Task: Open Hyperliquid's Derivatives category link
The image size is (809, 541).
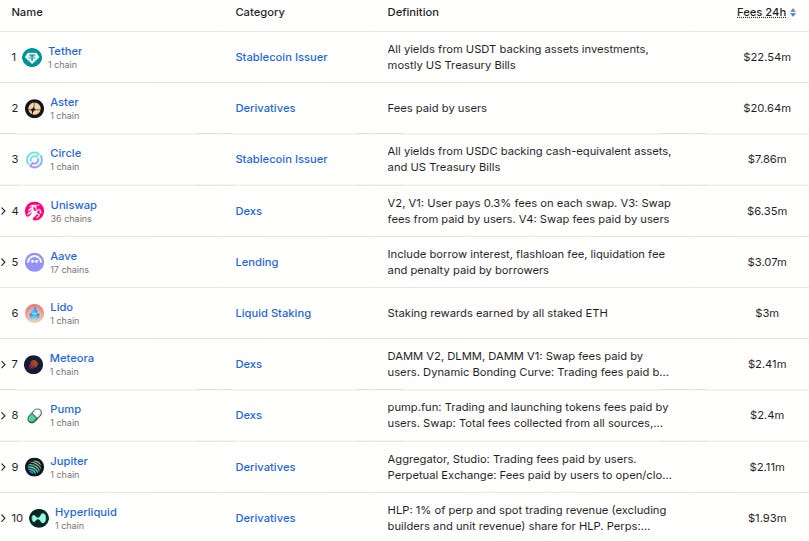Action: pos(265,518)
